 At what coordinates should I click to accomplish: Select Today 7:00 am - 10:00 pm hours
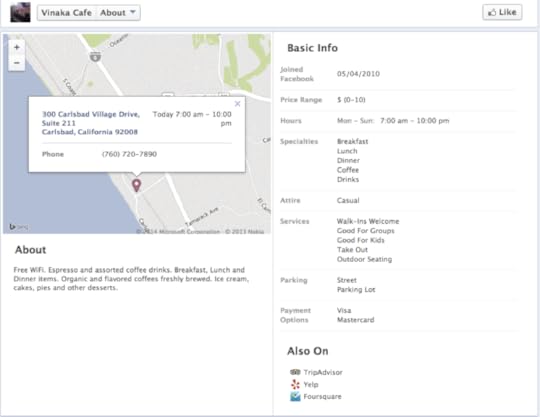(192, 119)
